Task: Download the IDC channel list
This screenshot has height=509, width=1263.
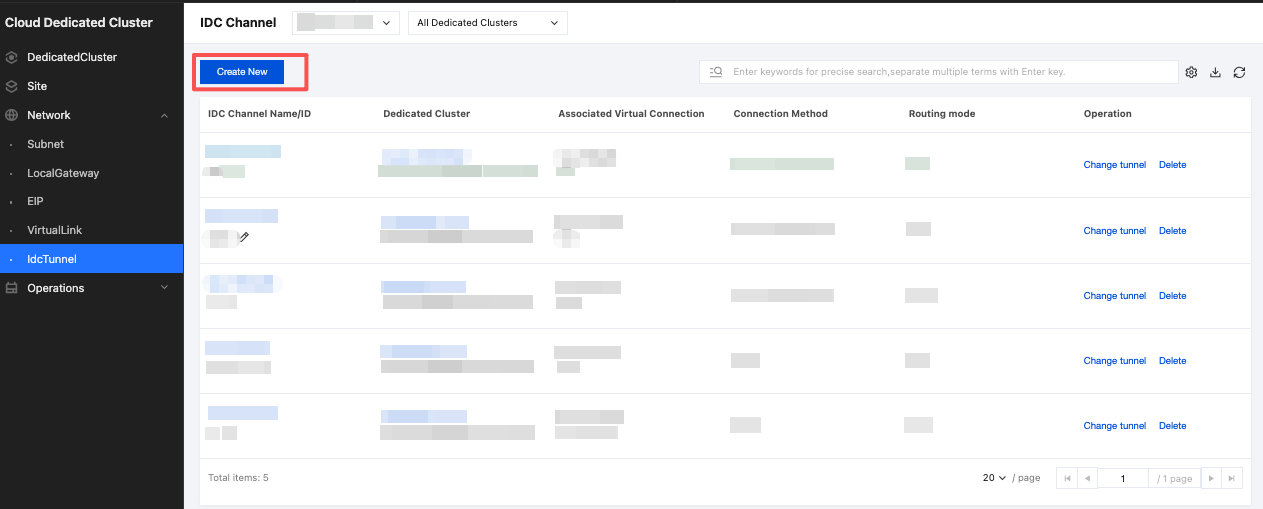Action: [x=1216, y=72]
